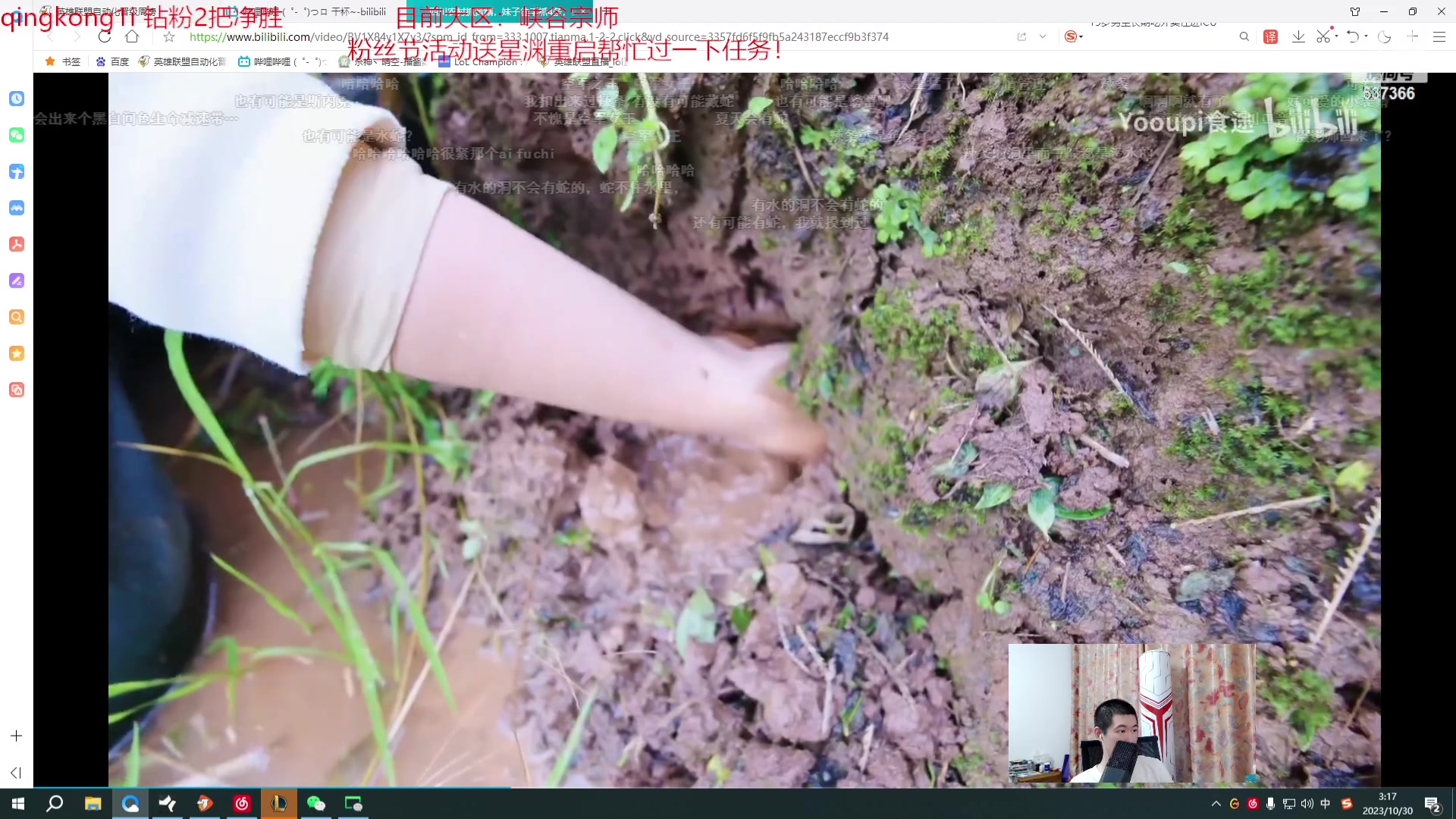
Task: Open the Windows Start menu
Action: tap(18, 804)
